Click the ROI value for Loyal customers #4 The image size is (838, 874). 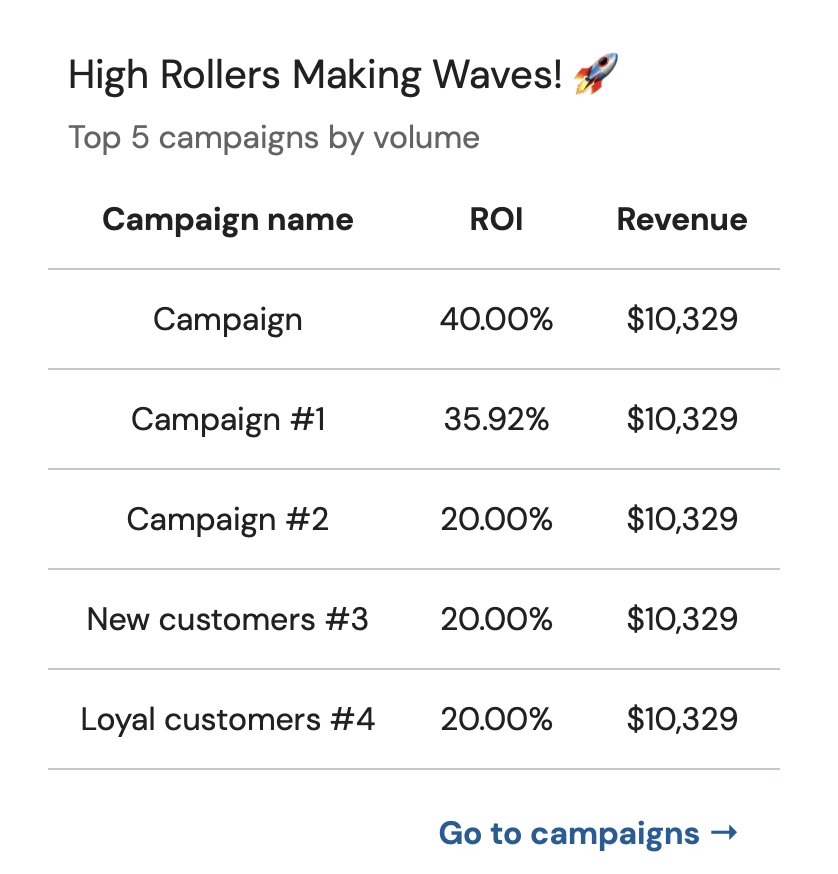496,719
